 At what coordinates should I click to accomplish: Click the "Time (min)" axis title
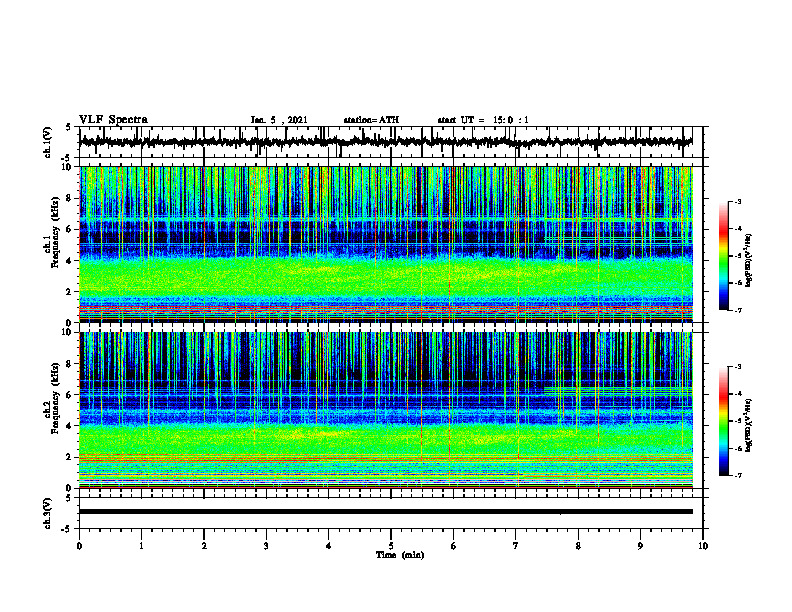click(400, 555)
